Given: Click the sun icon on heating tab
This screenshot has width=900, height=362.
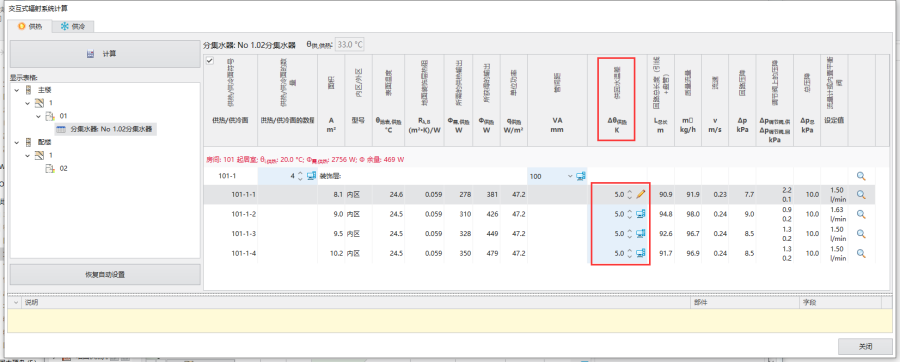Looking at the screenshot, I should click(22, 26).
